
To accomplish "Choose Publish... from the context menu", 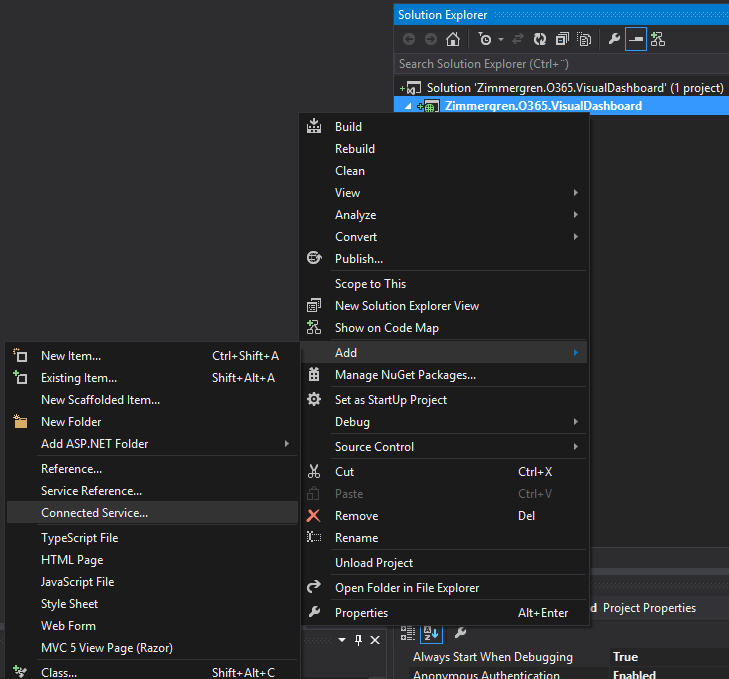I will click(x=444, y=259).
